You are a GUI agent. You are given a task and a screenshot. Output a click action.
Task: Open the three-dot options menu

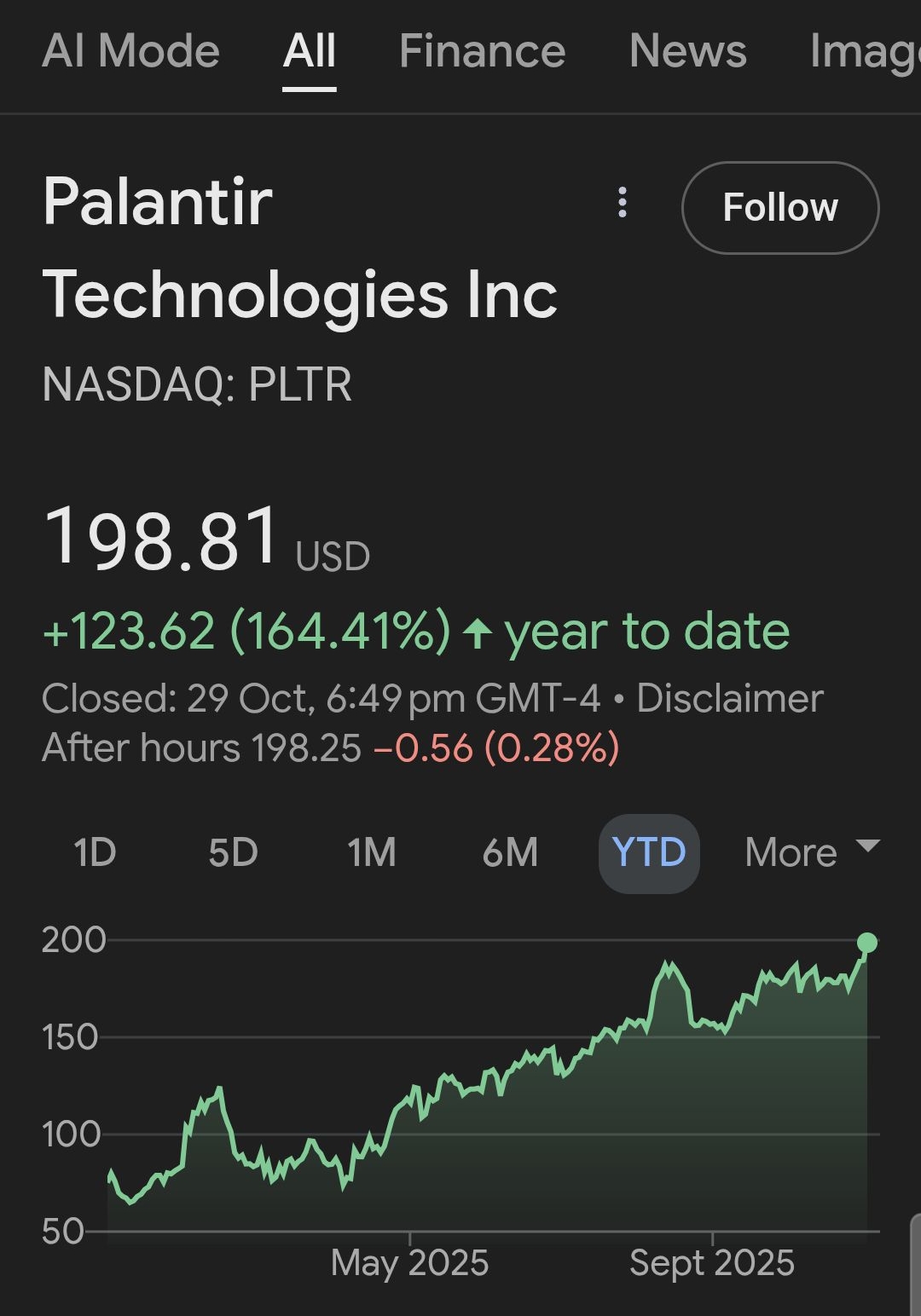623,203
